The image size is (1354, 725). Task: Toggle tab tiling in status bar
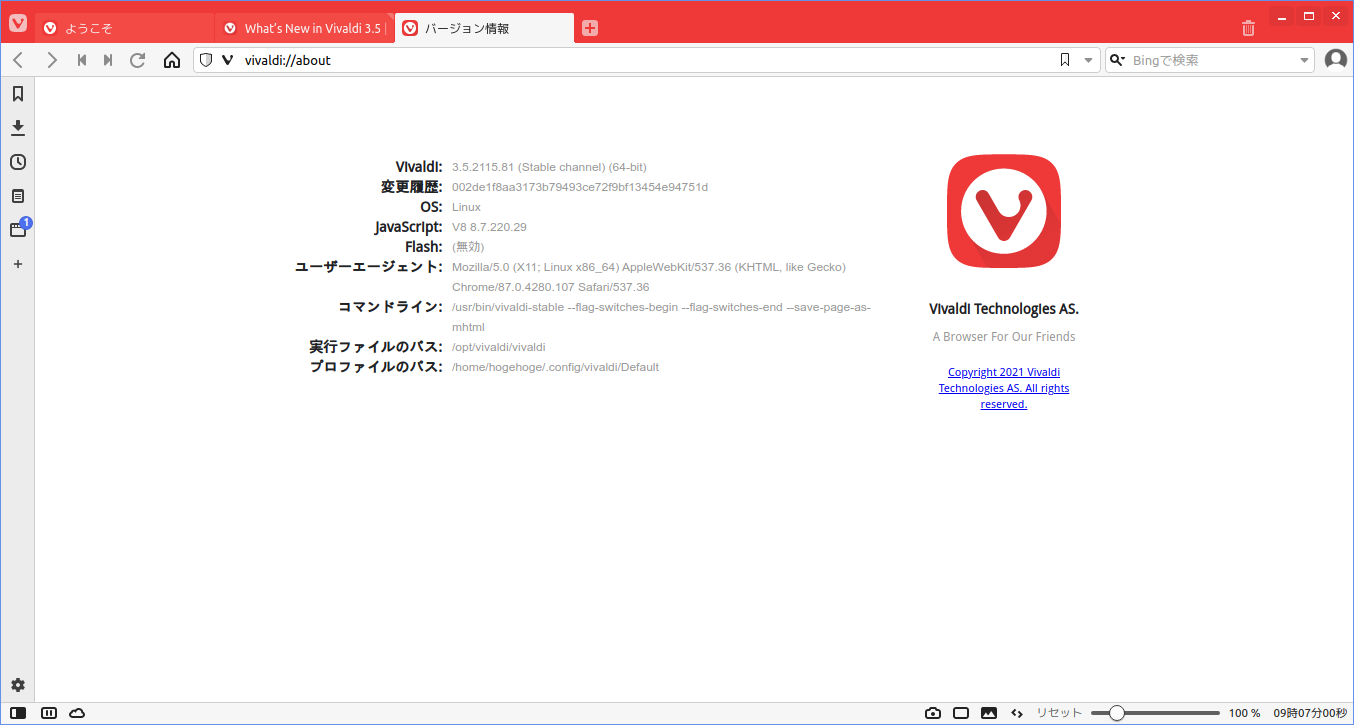pyautogui.click(x=49, y=713)
